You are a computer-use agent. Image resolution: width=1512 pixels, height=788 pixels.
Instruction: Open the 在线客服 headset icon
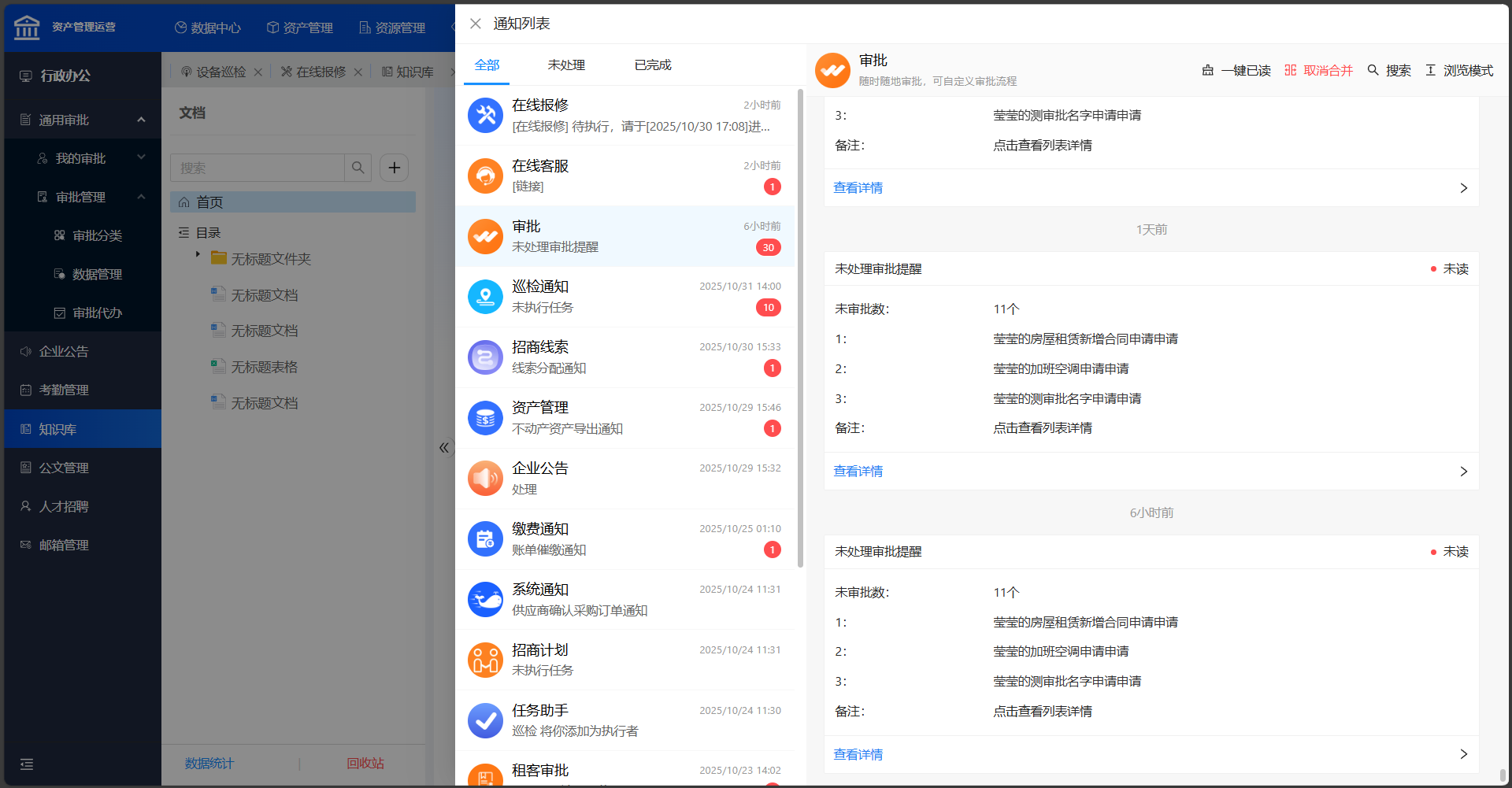[x=485, y=176]
